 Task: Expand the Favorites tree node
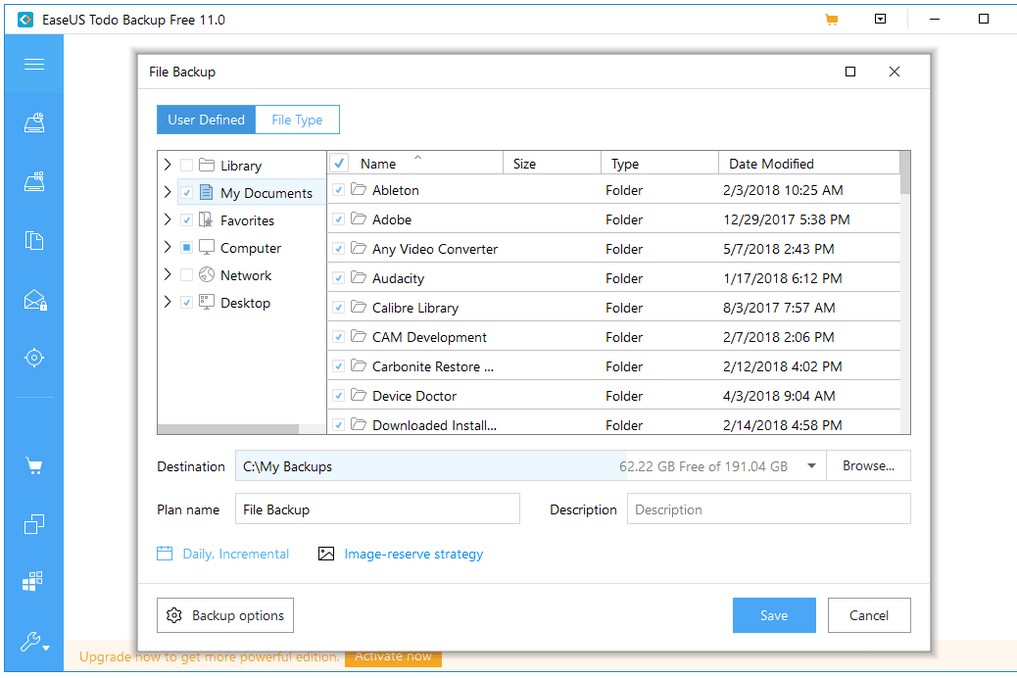167,219
